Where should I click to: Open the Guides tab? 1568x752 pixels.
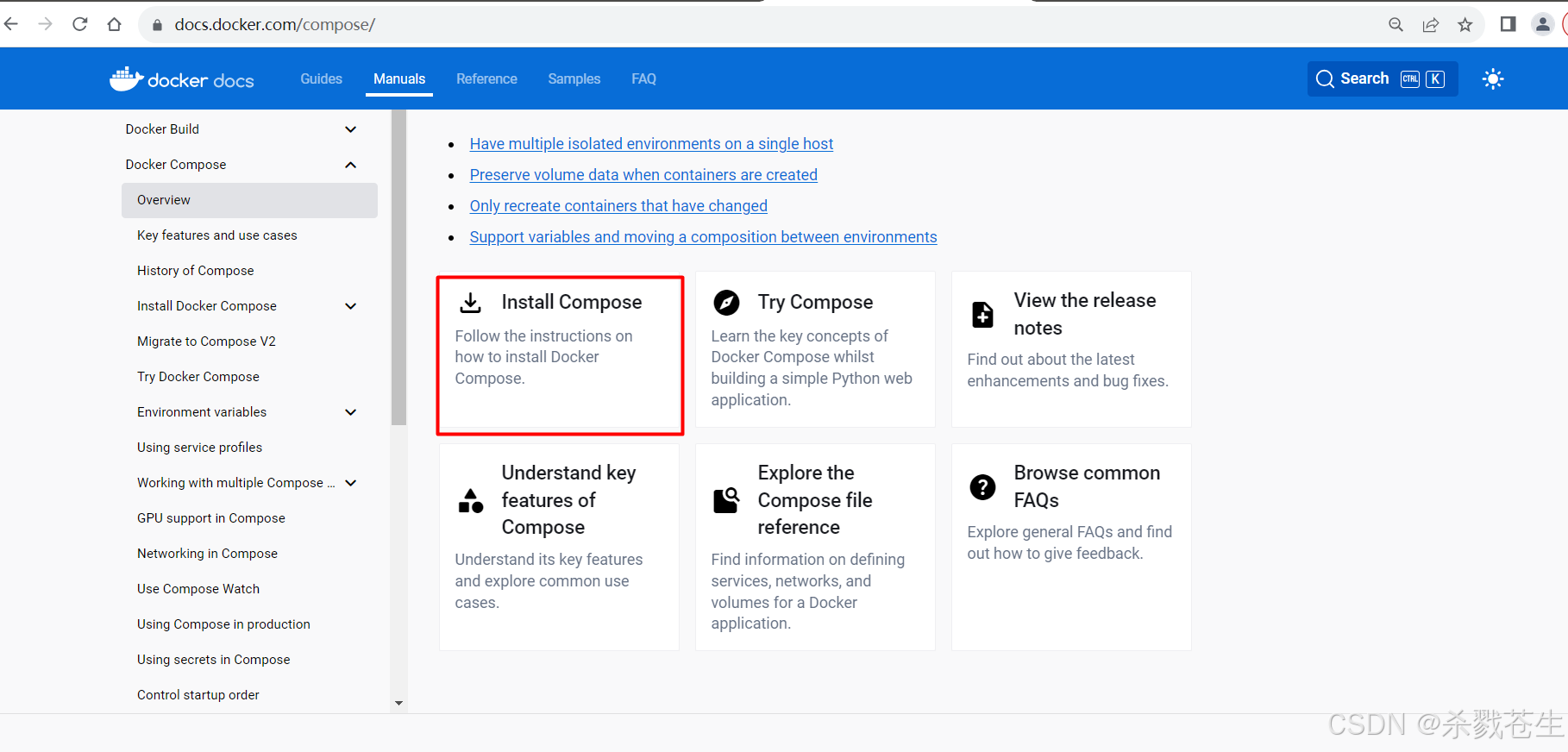point(321,78)
